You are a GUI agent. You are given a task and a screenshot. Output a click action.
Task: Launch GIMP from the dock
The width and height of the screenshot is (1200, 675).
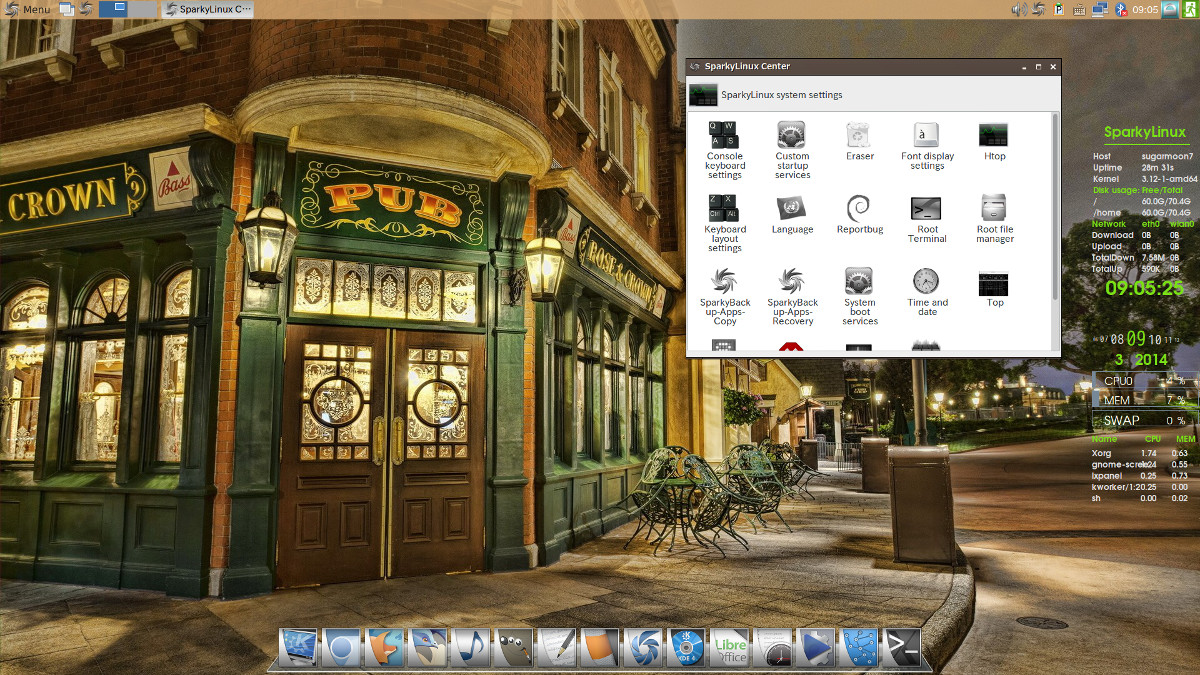coord(513,648)
